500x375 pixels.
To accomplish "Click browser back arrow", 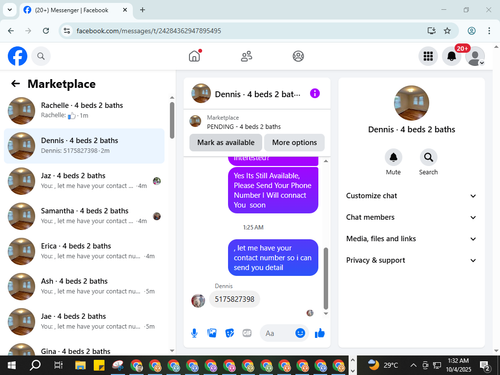I will coord(11,31).
